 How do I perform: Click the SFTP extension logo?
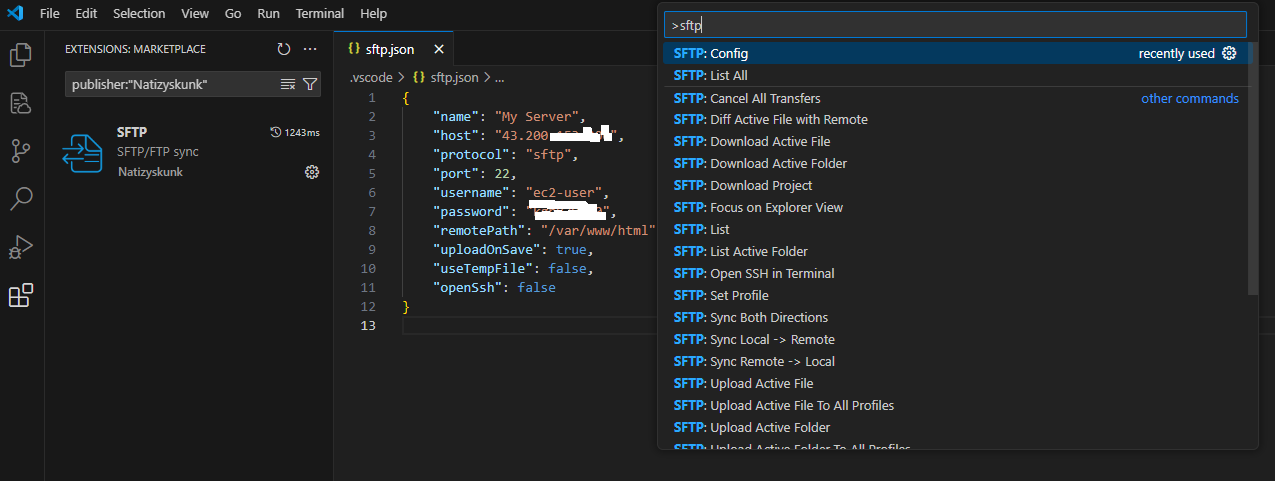[82, 153]
